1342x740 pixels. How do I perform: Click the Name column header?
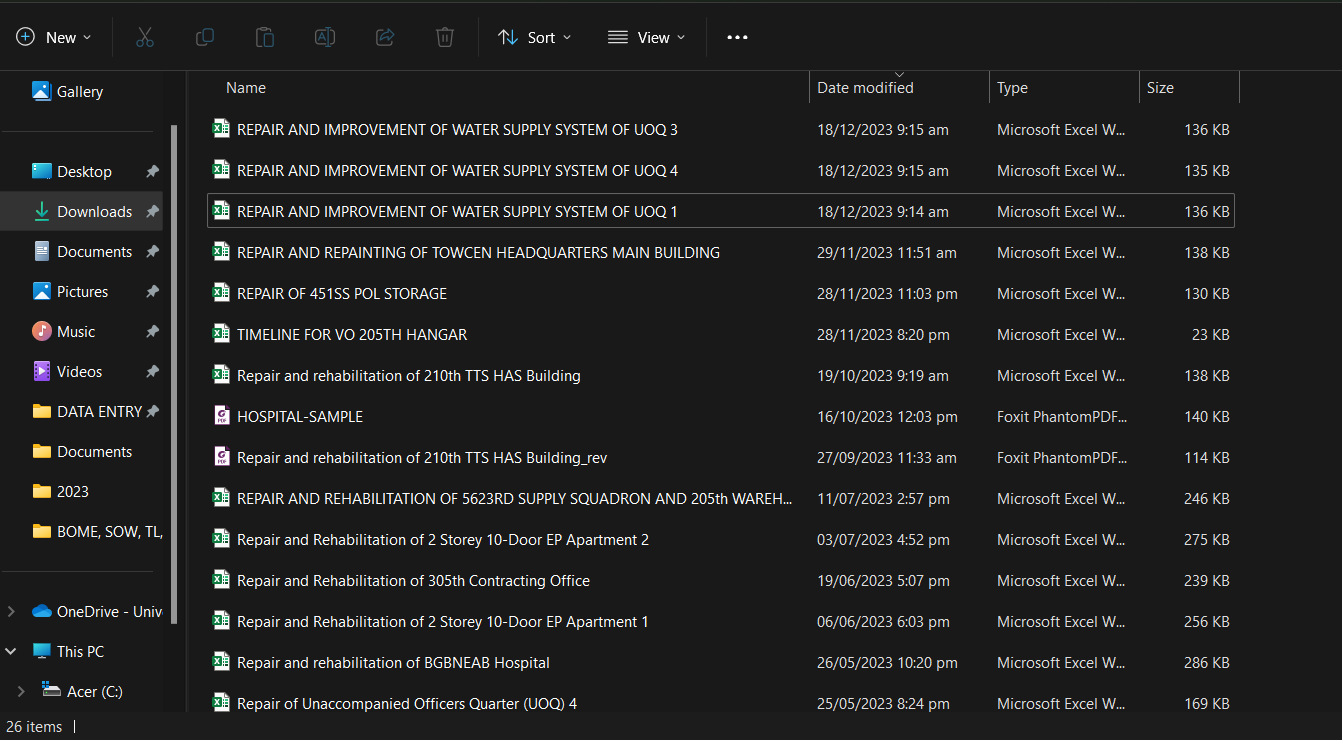tap(246, 88)
